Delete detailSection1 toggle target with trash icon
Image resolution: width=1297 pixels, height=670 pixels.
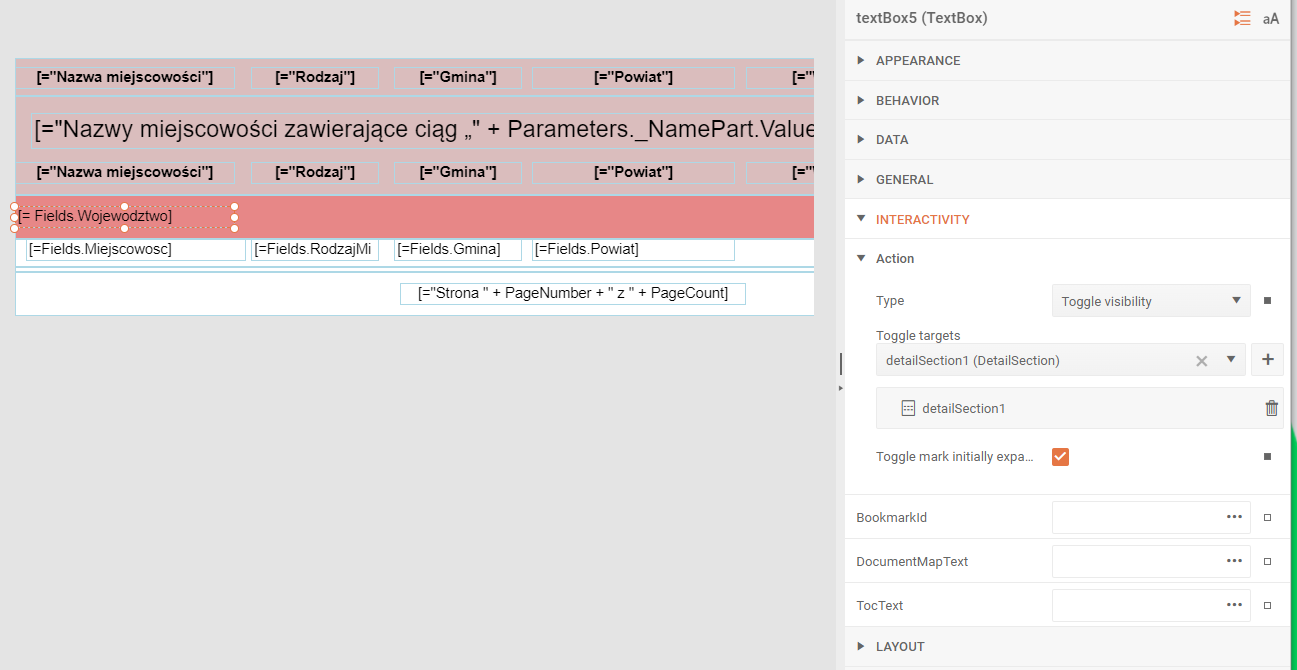[1271, 408]
